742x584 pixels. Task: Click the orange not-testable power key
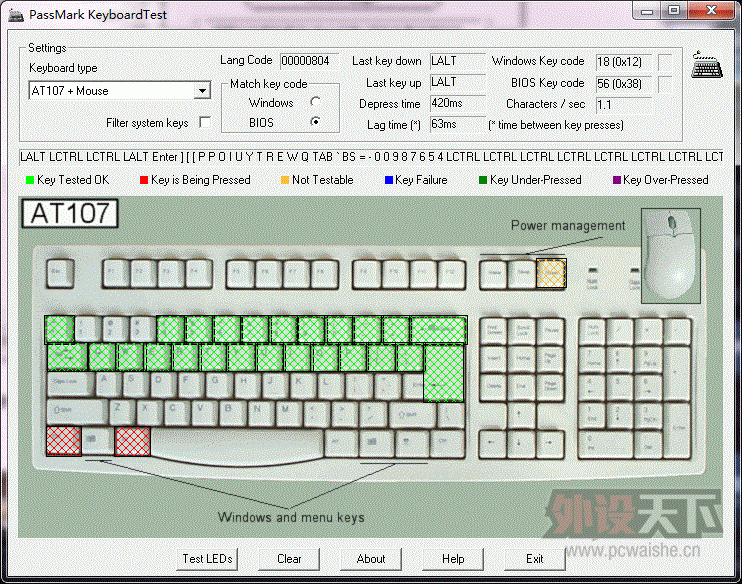[x=551, y=274]
